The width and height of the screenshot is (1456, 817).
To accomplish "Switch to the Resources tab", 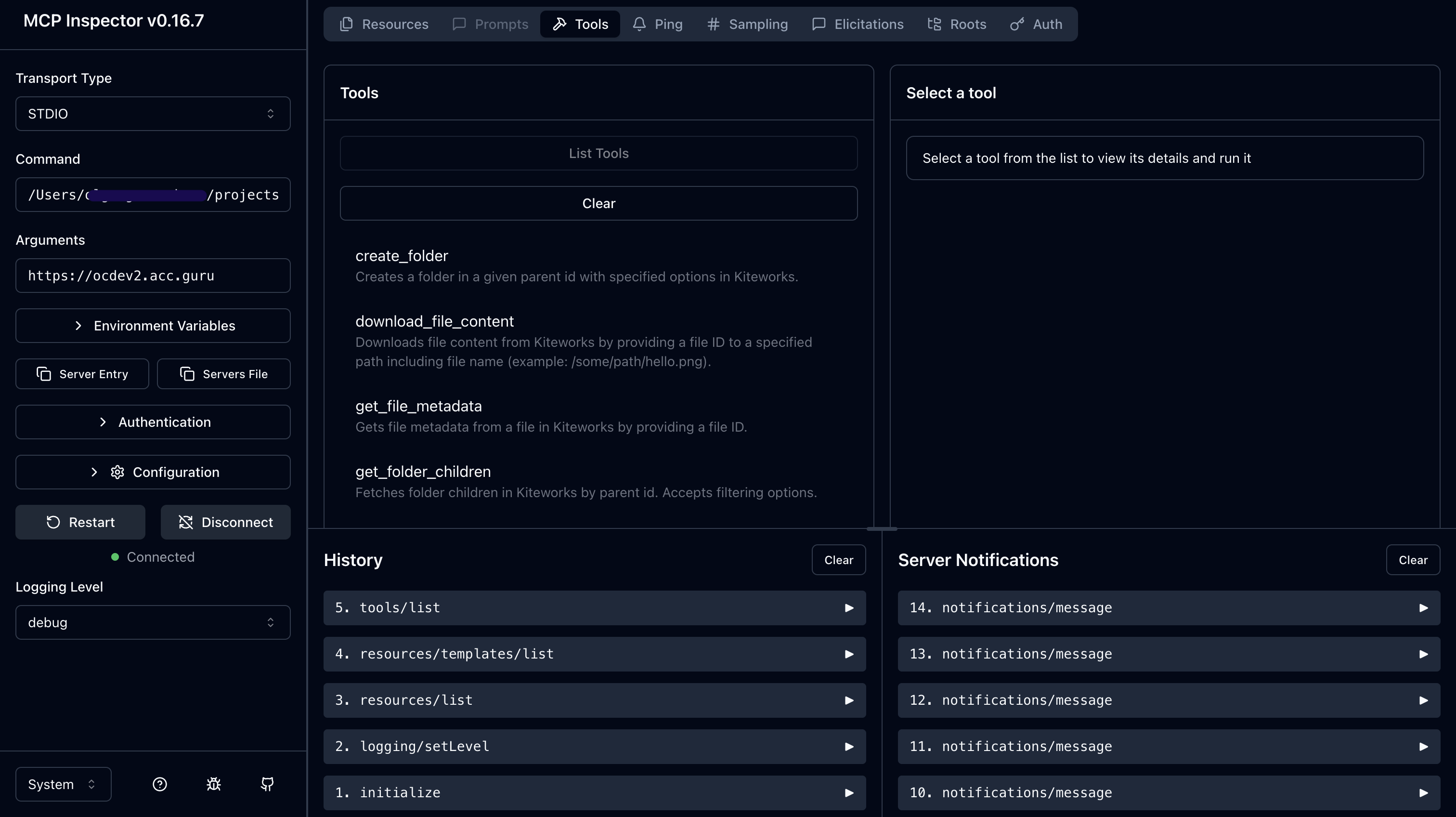I will (384, 24).
